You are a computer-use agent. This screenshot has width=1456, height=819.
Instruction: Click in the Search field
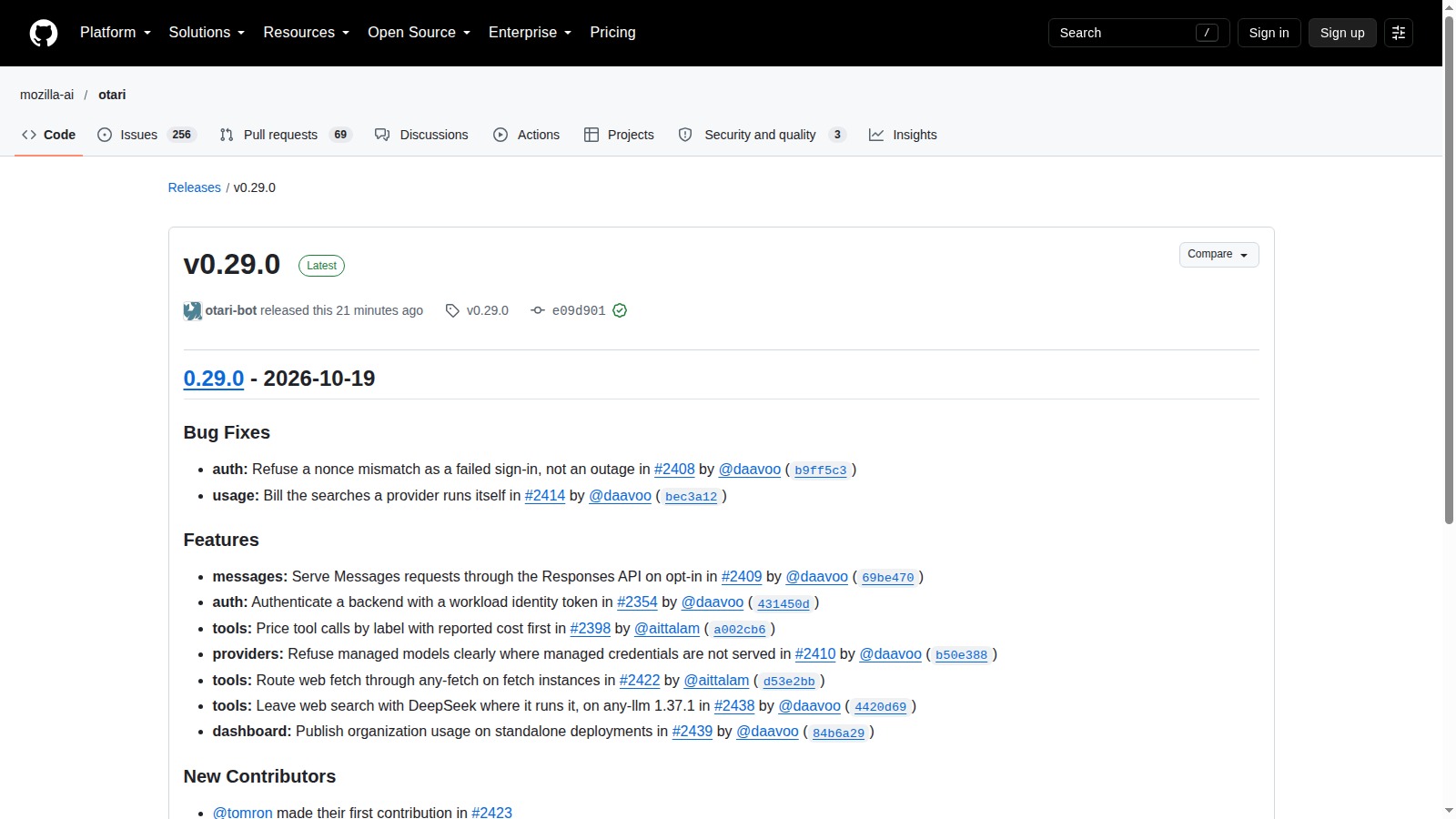[x=1138, y=33]
